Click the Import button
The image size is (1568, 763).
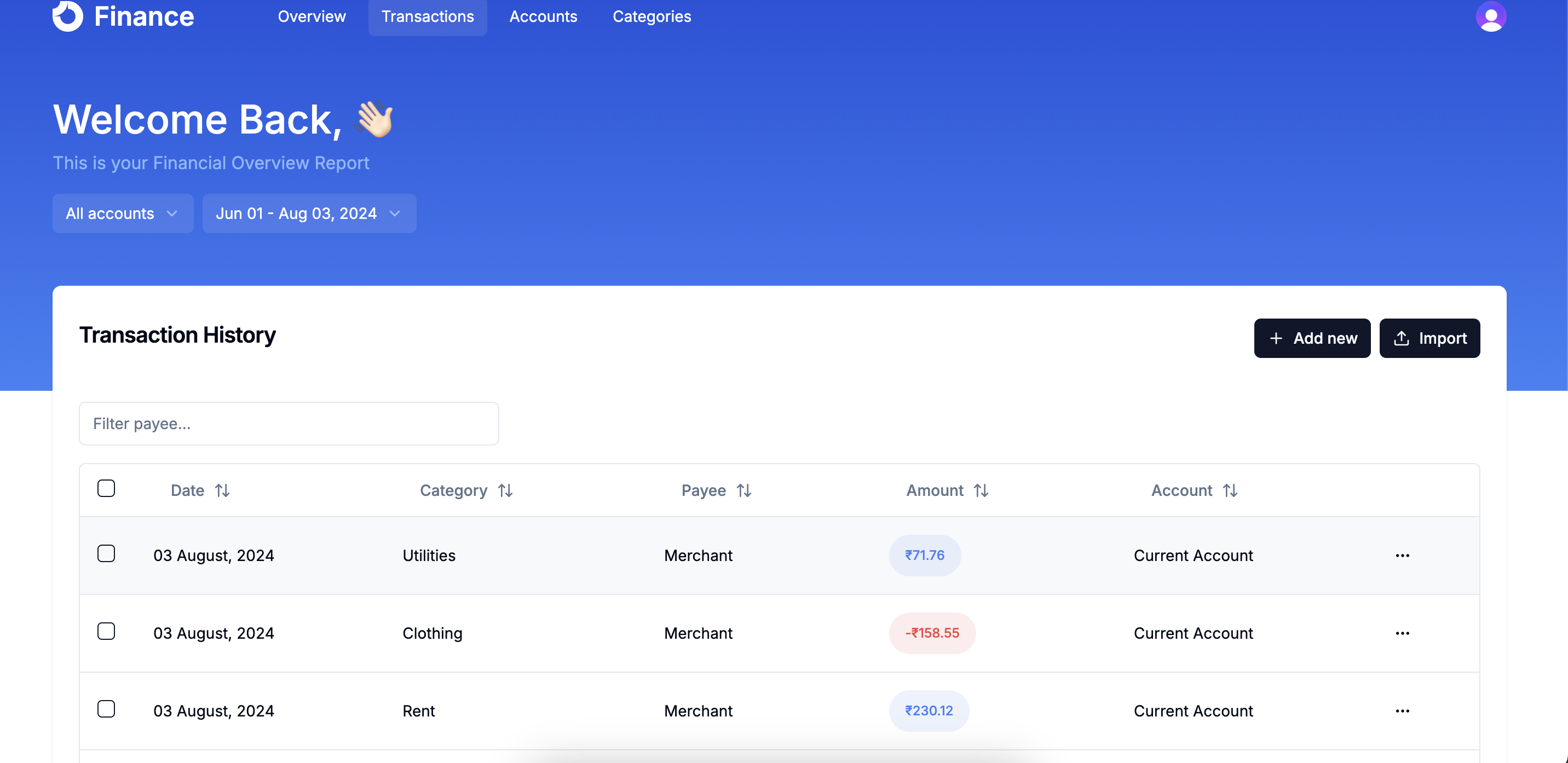[x=1430, y=338]
